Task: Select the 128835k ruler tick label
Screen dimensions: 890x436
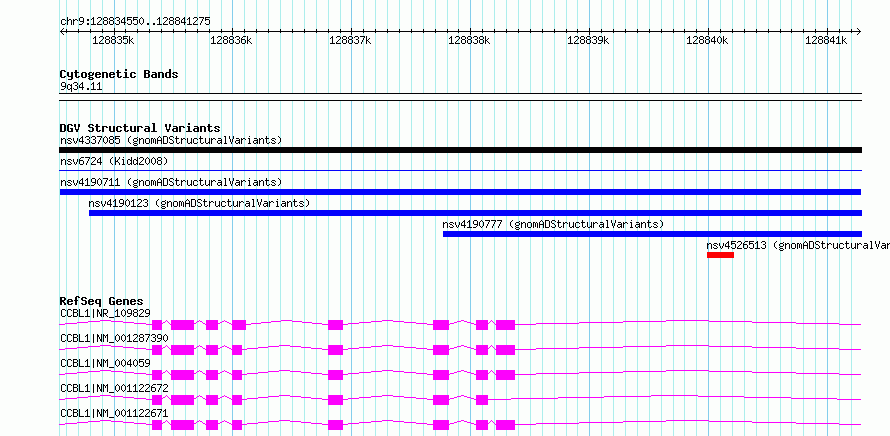Action: [x=113, y=40]
